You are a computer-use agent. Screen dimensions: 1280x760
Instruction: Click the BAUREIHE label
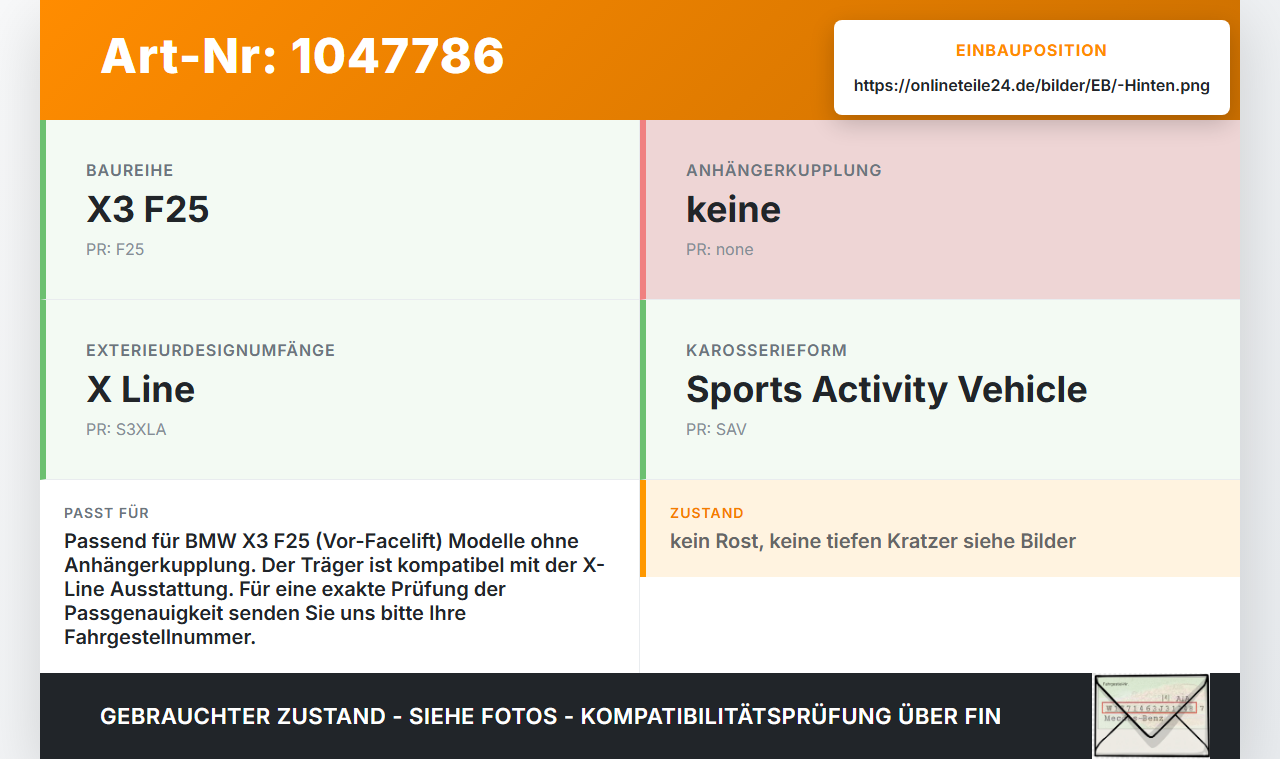[130, 170]
